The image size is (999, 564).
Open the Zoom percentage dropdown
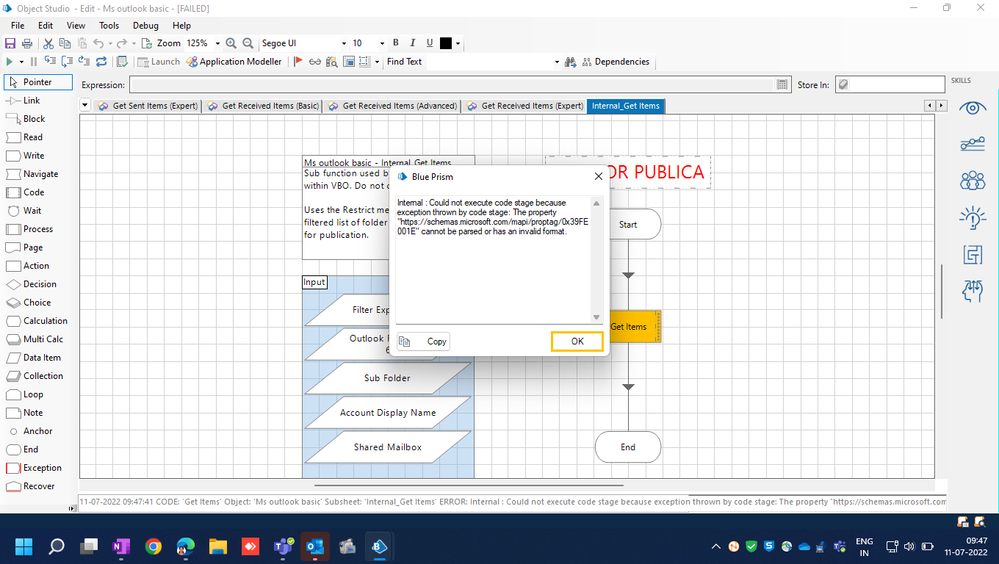click(x=216, y=44)
